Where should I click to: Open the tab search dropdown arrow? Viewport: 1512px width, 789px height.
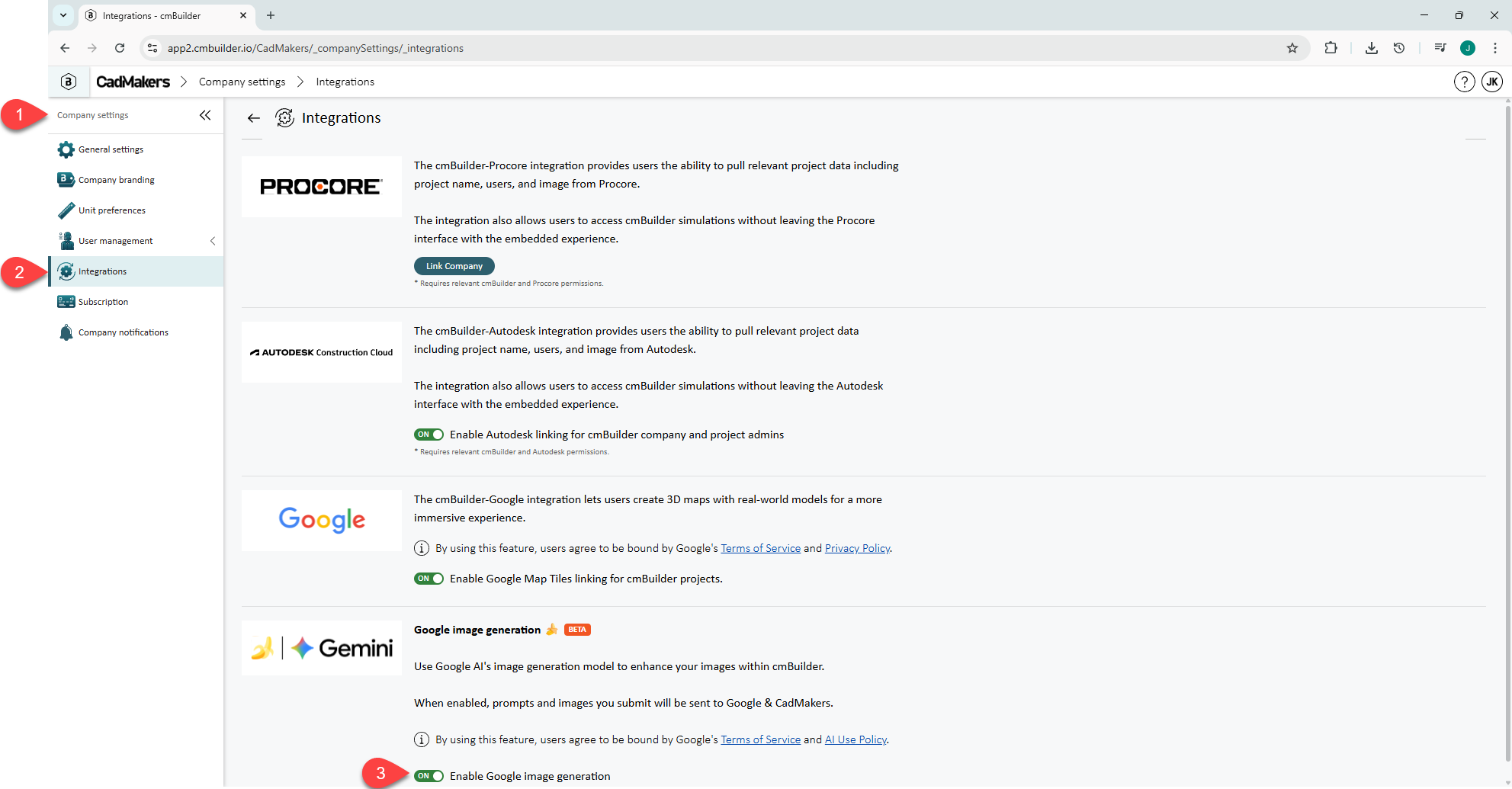tap(63, 15)
